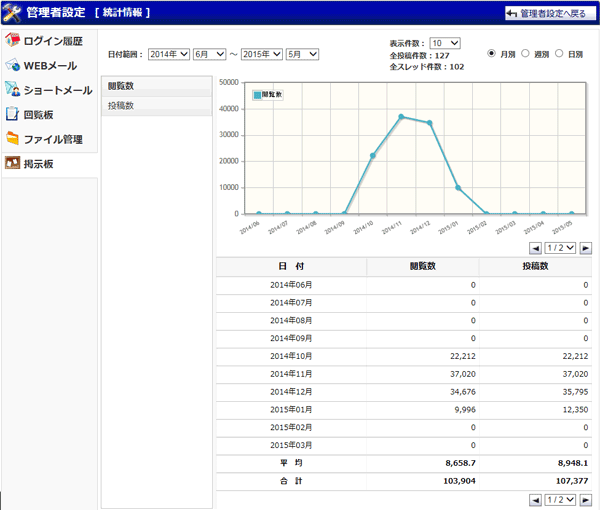Click the Login History sidebar icon
The height and width of the screenshot is (510, 600).
point(13,42)
